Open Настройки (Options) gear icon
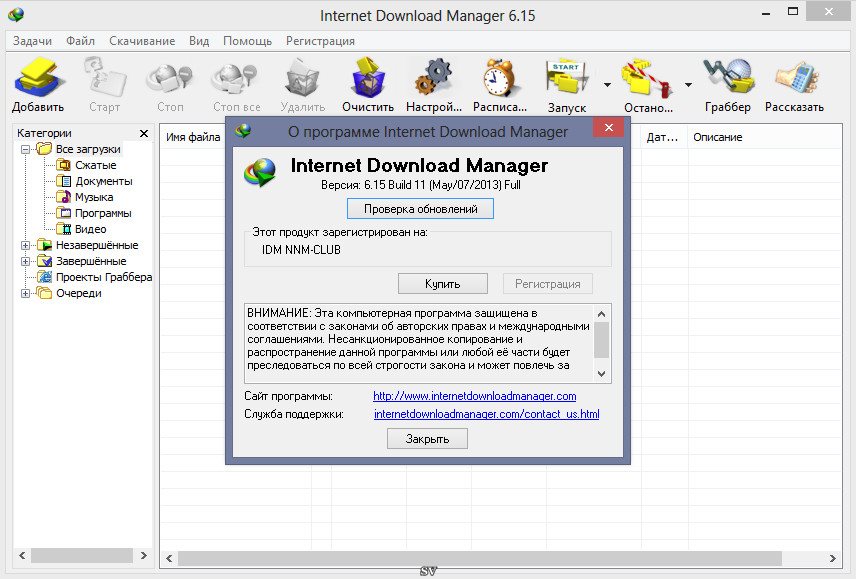This screenshot has height=579, width=856. (x=433, y=79)
